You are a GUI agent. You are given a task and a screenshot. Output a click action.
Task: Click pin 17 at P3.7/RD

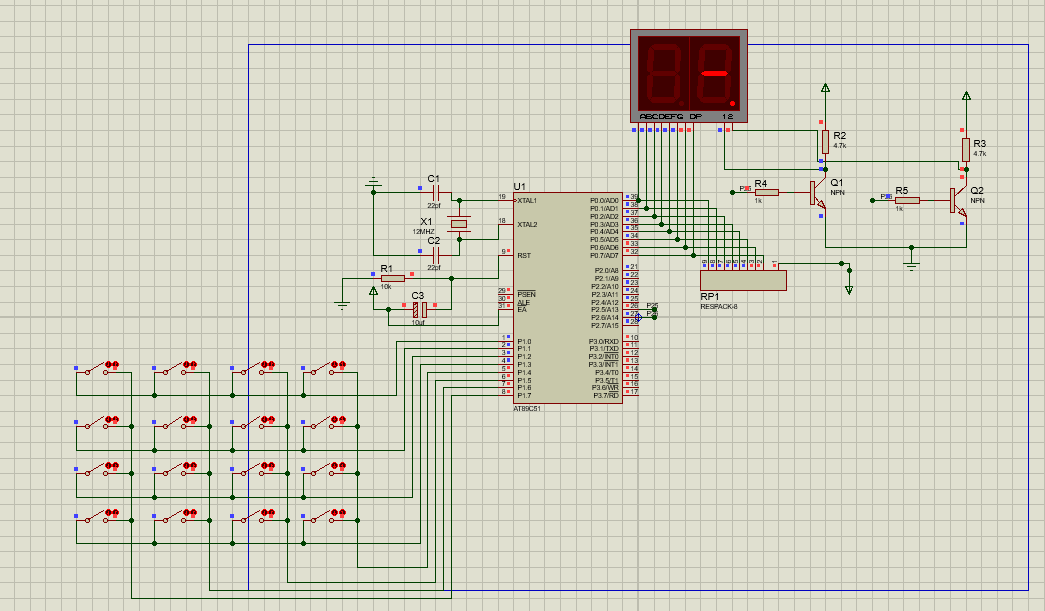click(634, 392)
